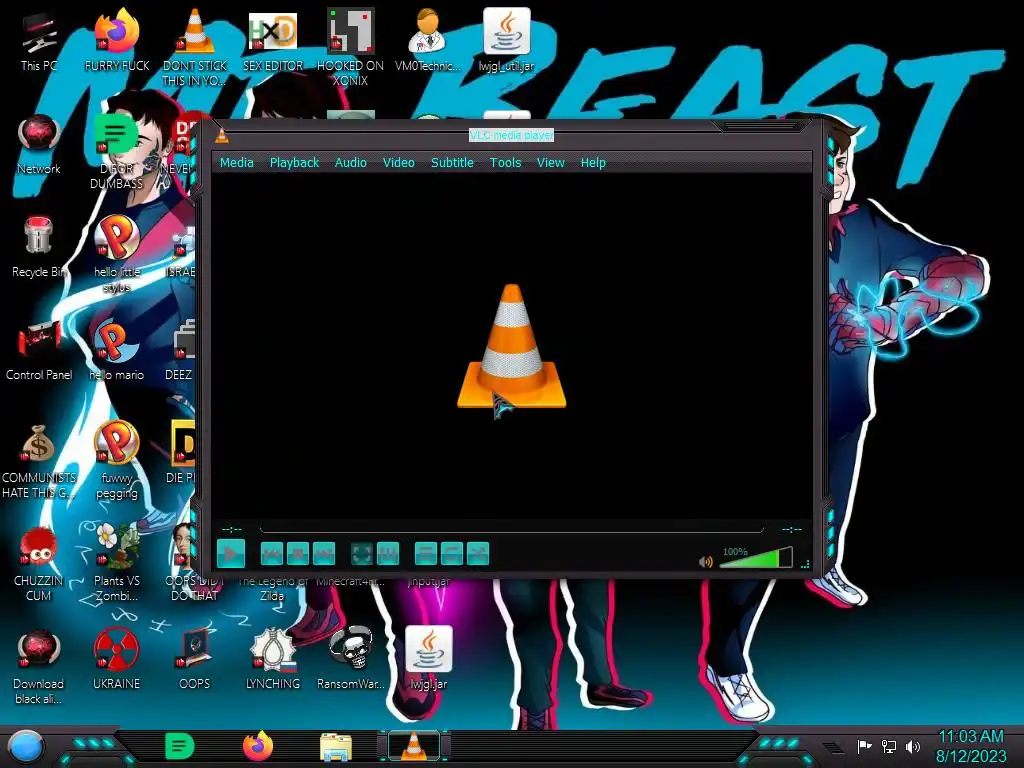Set volume on VLC's green volume slider

756,558
